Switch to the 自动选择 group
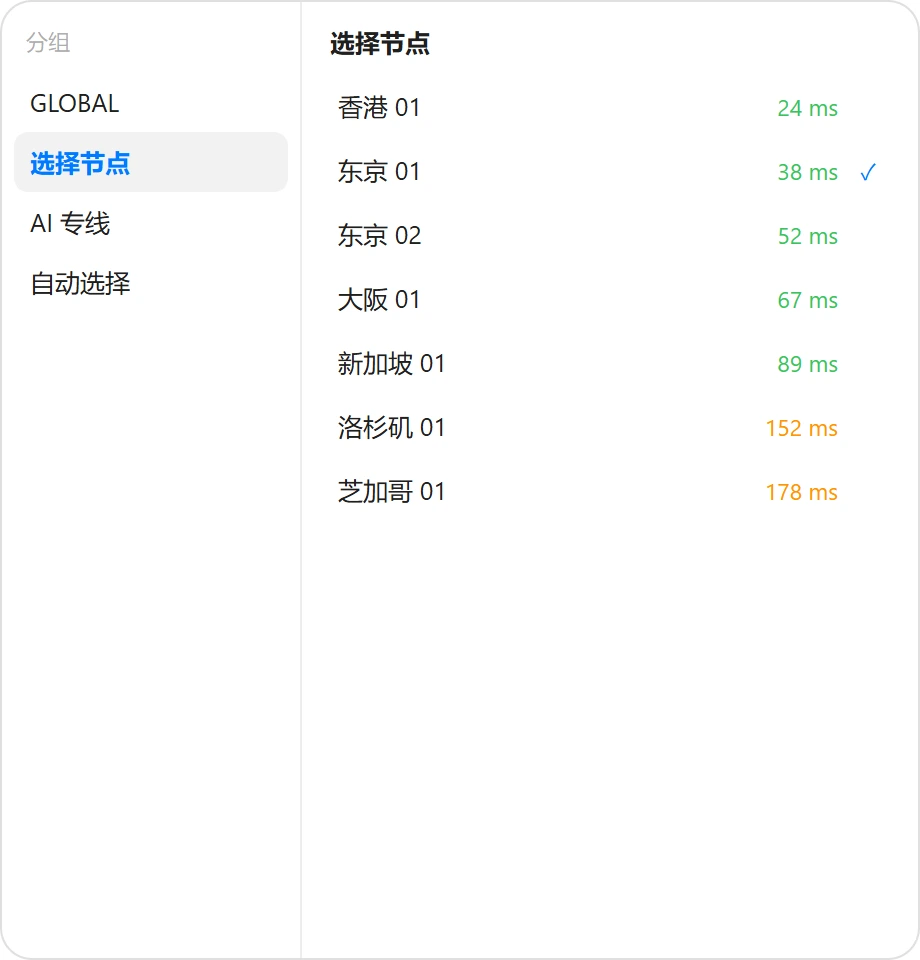The image size is (920, 960). point(151,283)
